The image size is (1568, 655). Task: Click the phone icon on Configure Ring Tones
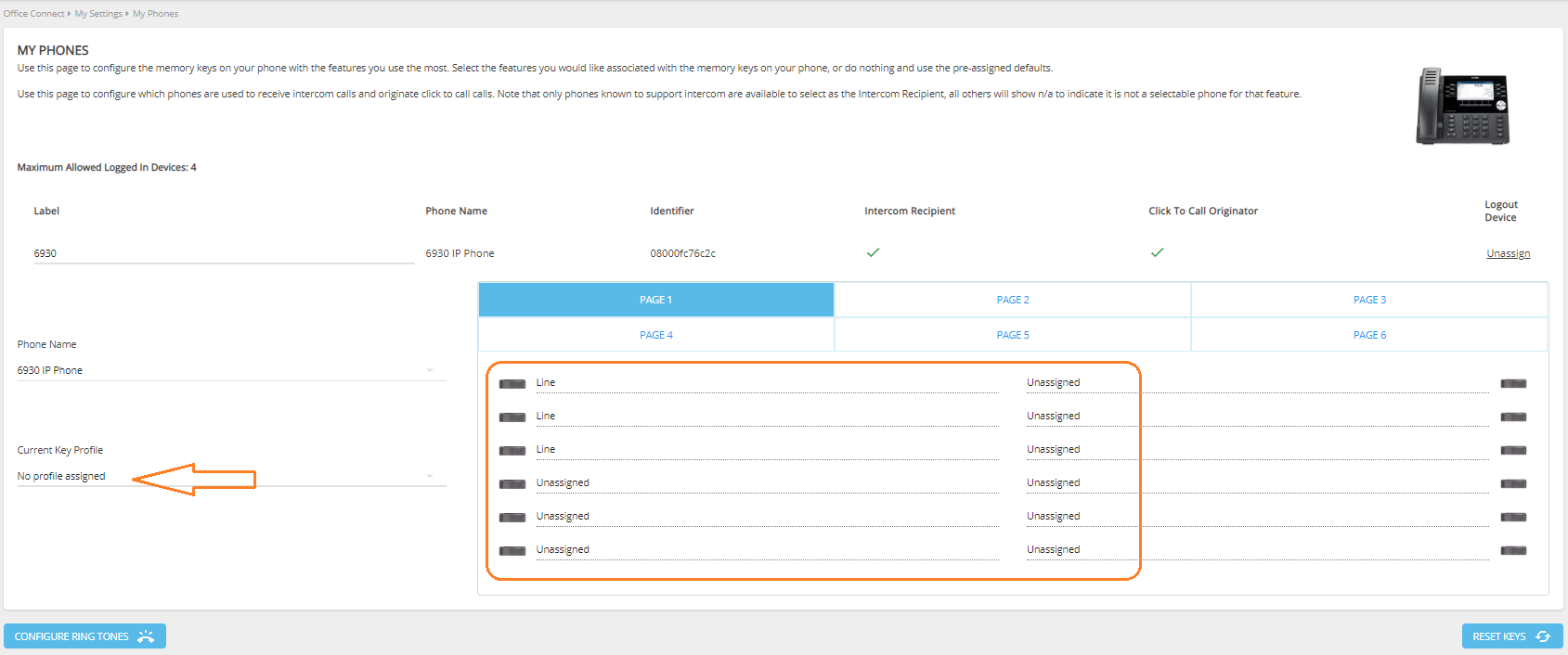pyautogui.click(x=146, y=636)
